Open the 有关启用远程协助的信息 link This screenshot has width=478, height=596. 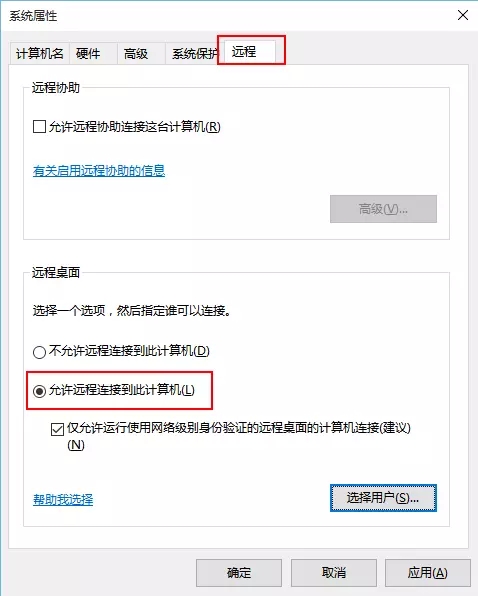tap(99, 171)
